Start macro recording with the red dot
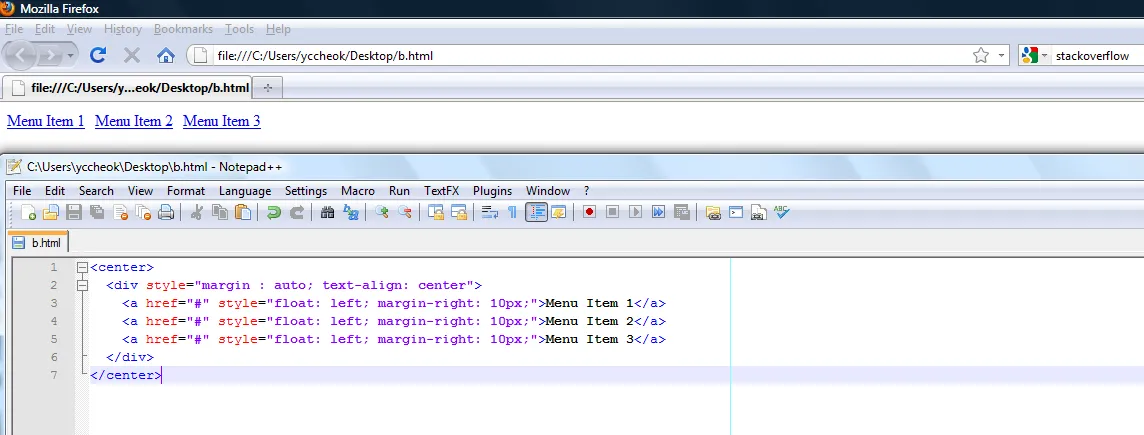This screenshot has width=1144, height=435. (x=590, y=212)
